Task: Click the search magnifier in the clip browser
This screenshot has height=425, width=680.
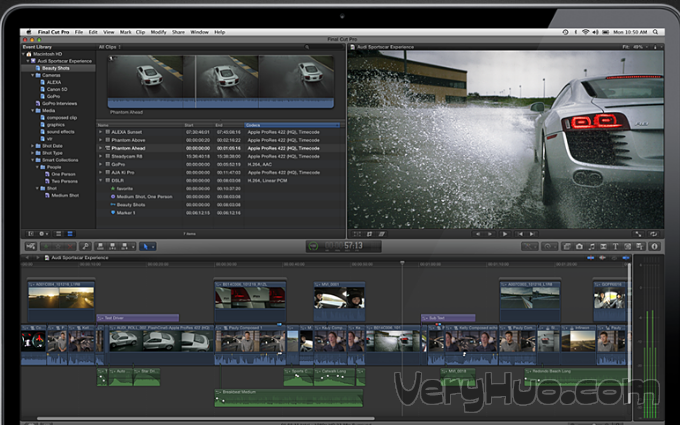Action: click(307, 47)
